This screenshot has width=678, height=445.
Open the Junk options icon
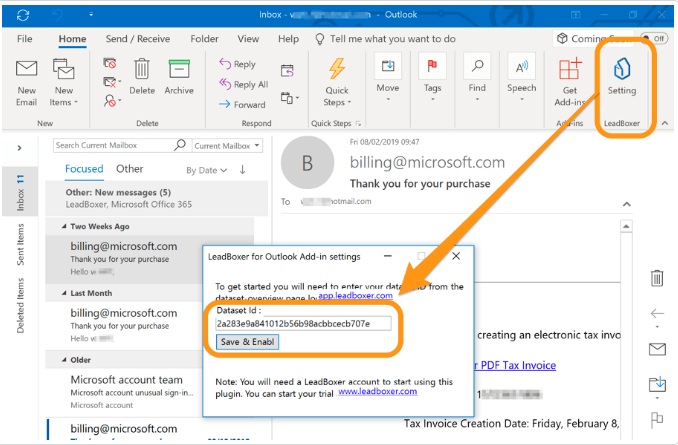click(x=112, y=101)
